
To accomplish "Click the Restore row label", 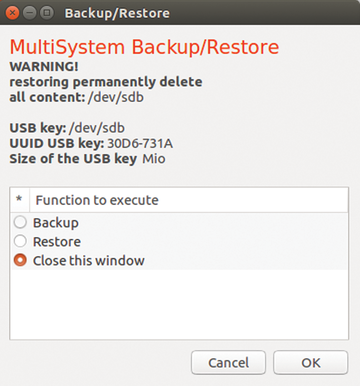I will (57, 242).
